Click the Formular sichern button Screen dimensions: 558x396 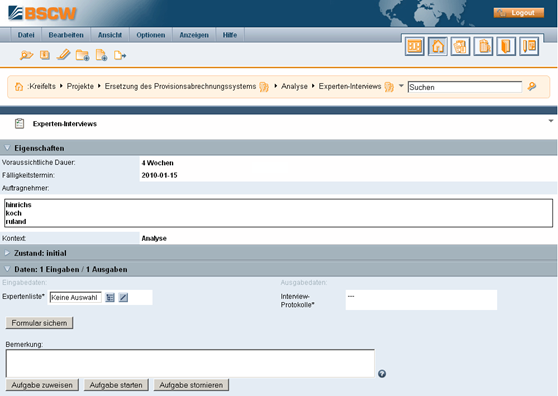pos(40,323)
